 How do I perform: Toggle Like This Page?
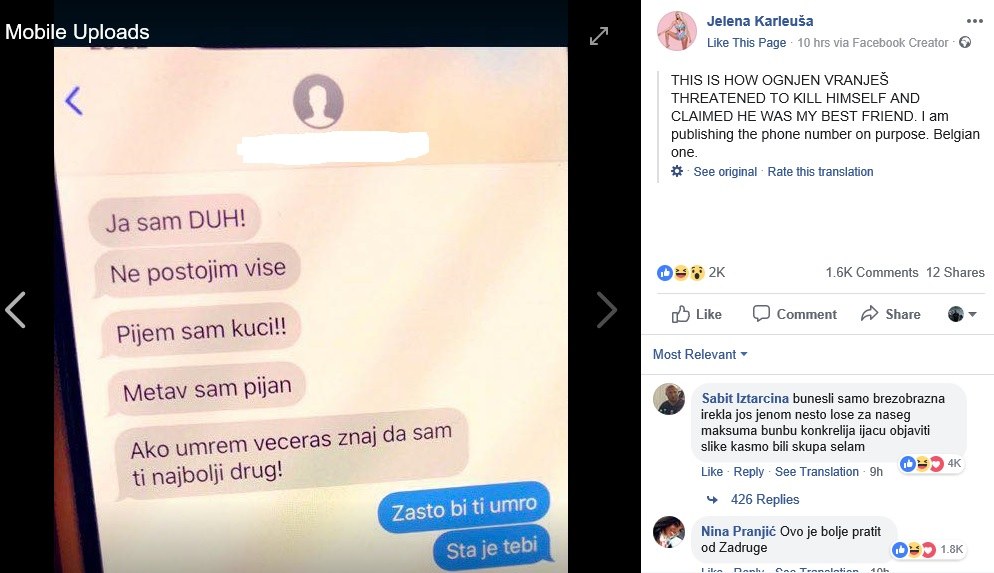pyautogui.click(x=746, y=42)
